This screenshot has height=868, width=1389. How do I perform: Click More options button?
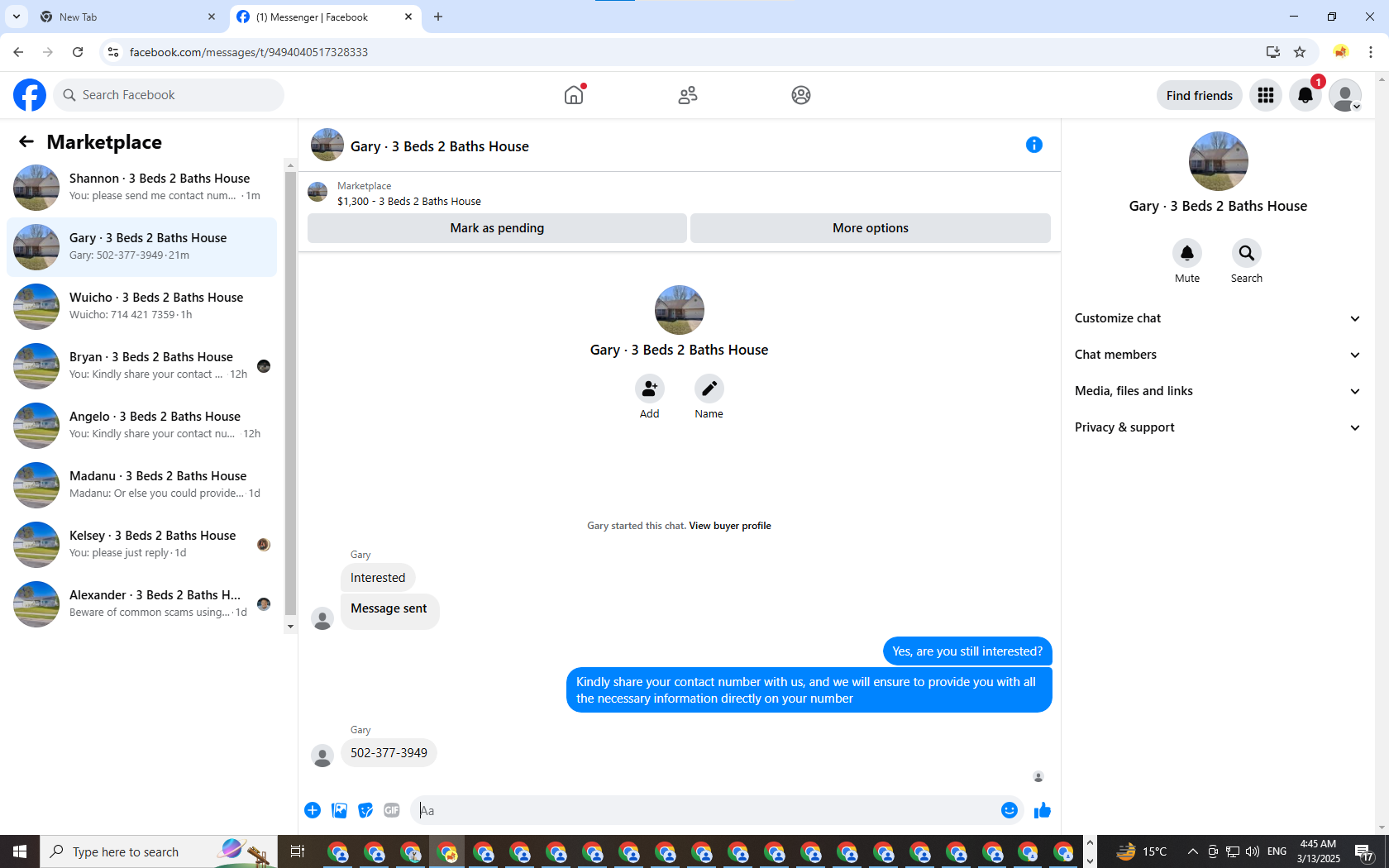871,228
